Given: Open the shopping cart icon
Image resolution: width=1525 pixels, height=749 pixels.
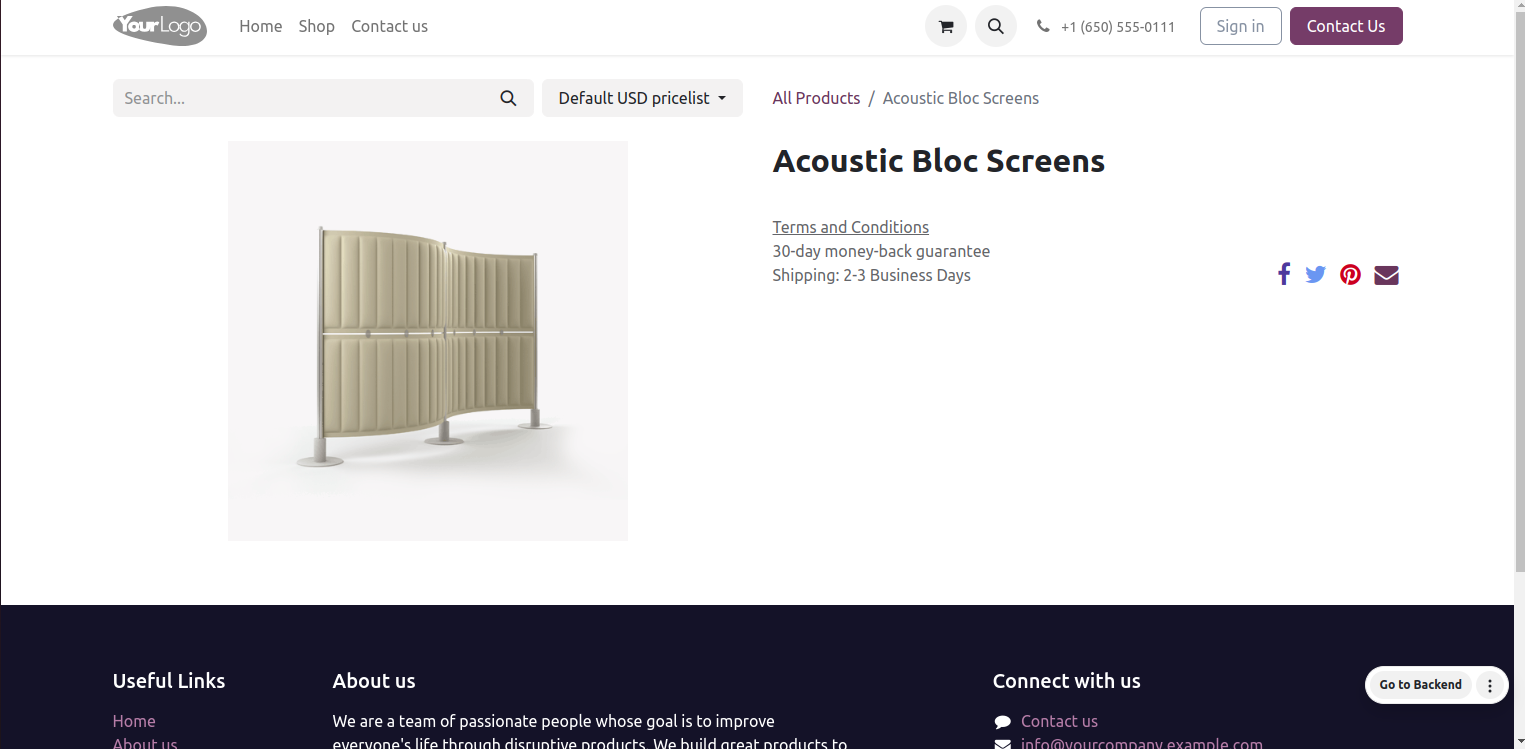Looking at the screenshot, I should (945, 26).
